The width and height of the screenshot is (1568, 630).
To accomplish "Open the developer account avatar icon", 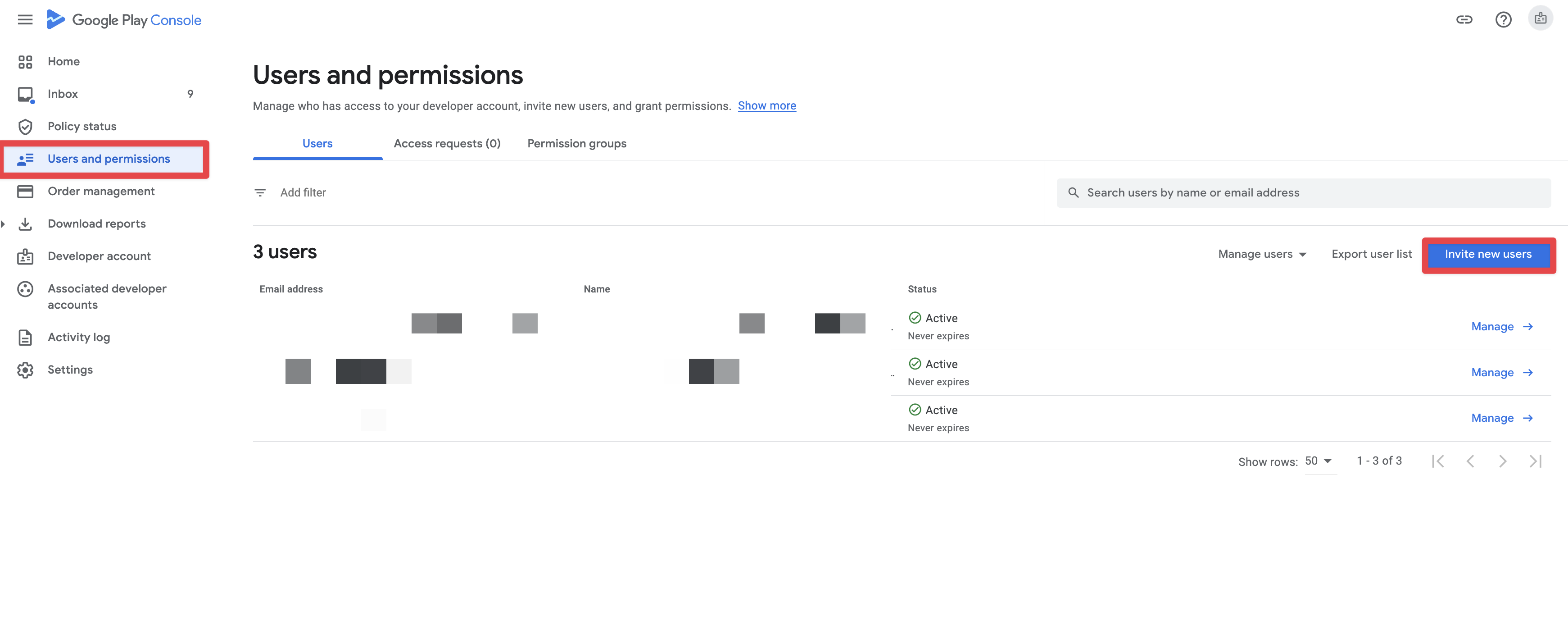I will (x=1540, y=19).
